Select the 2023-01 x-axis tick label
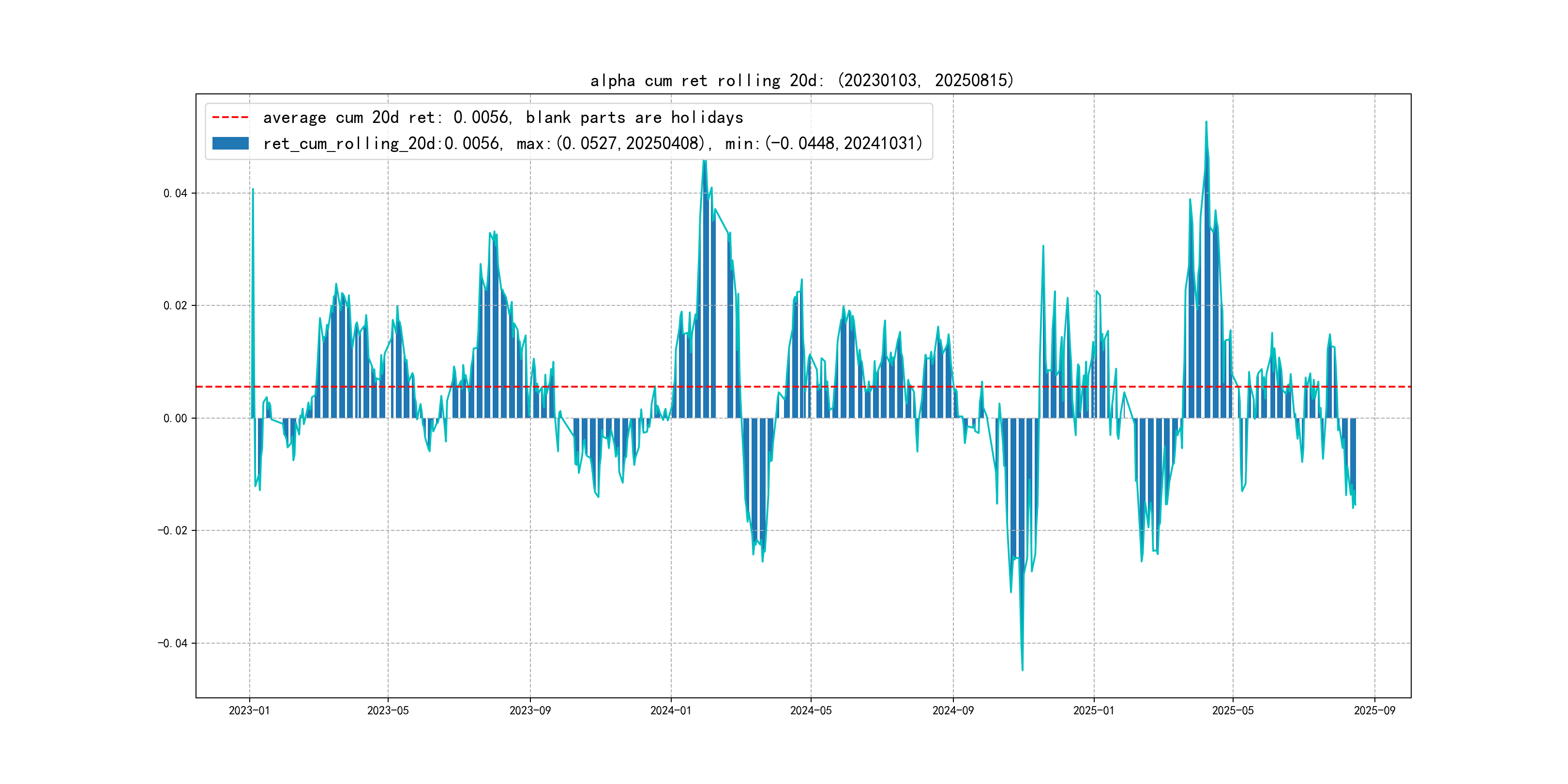This screenshot has width=1568, height=784. [249, 710]
